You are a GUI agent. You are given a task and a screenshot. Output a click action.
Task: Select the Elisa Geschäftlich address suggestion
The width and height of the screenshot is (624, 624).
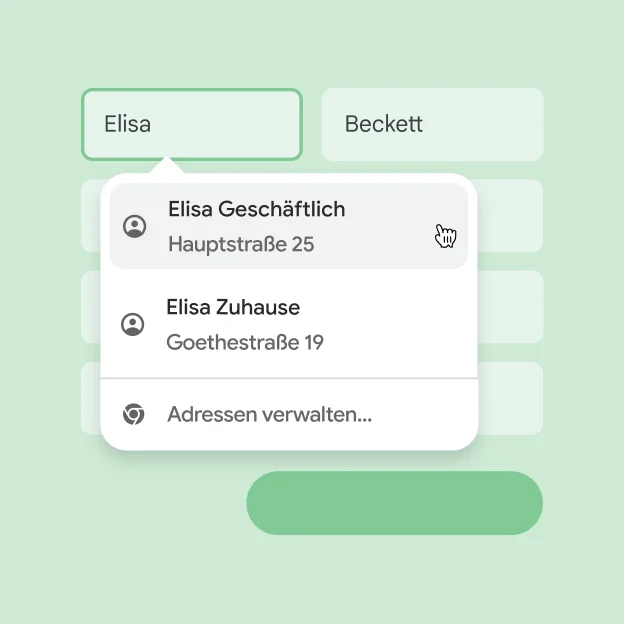[288, 226]
